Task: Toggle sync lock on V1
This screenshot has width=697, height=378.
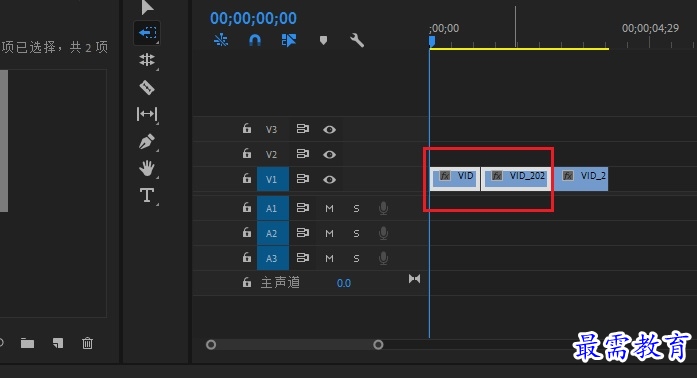Action: pyautogui.click(x=303, y=179)
